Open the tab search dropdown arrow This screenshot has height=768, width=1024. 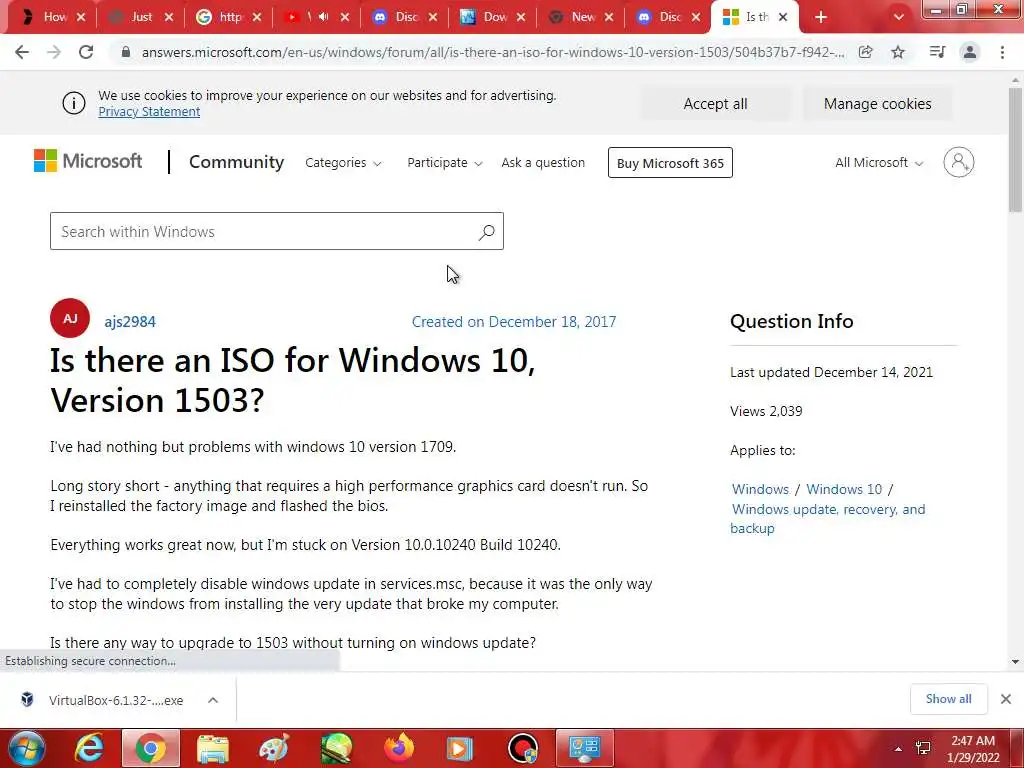pyautogui.click(x=899, y=18)
